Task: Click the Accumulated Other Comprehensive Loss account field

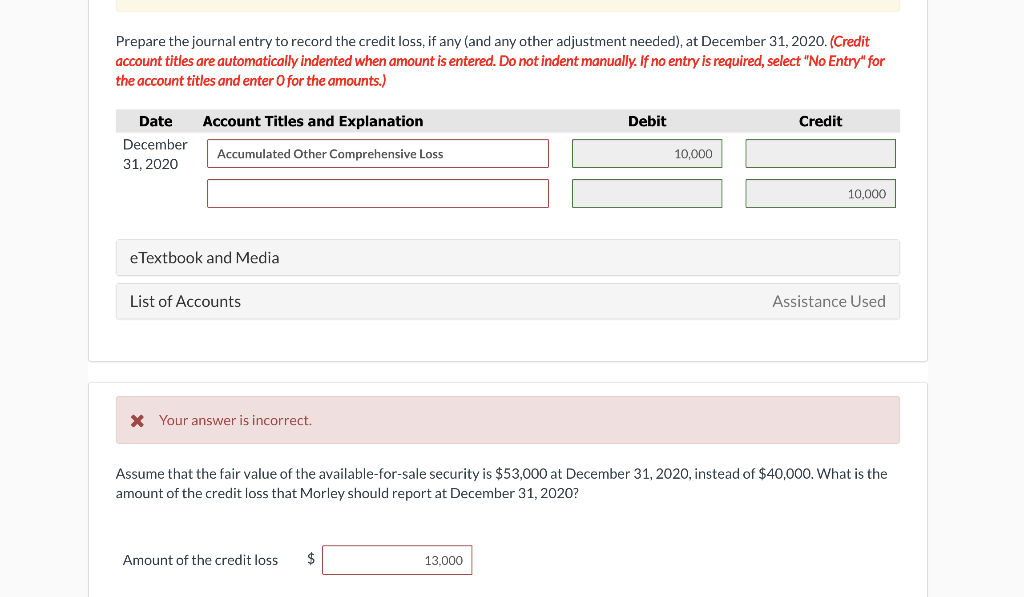Action: (x=377, y=153)
